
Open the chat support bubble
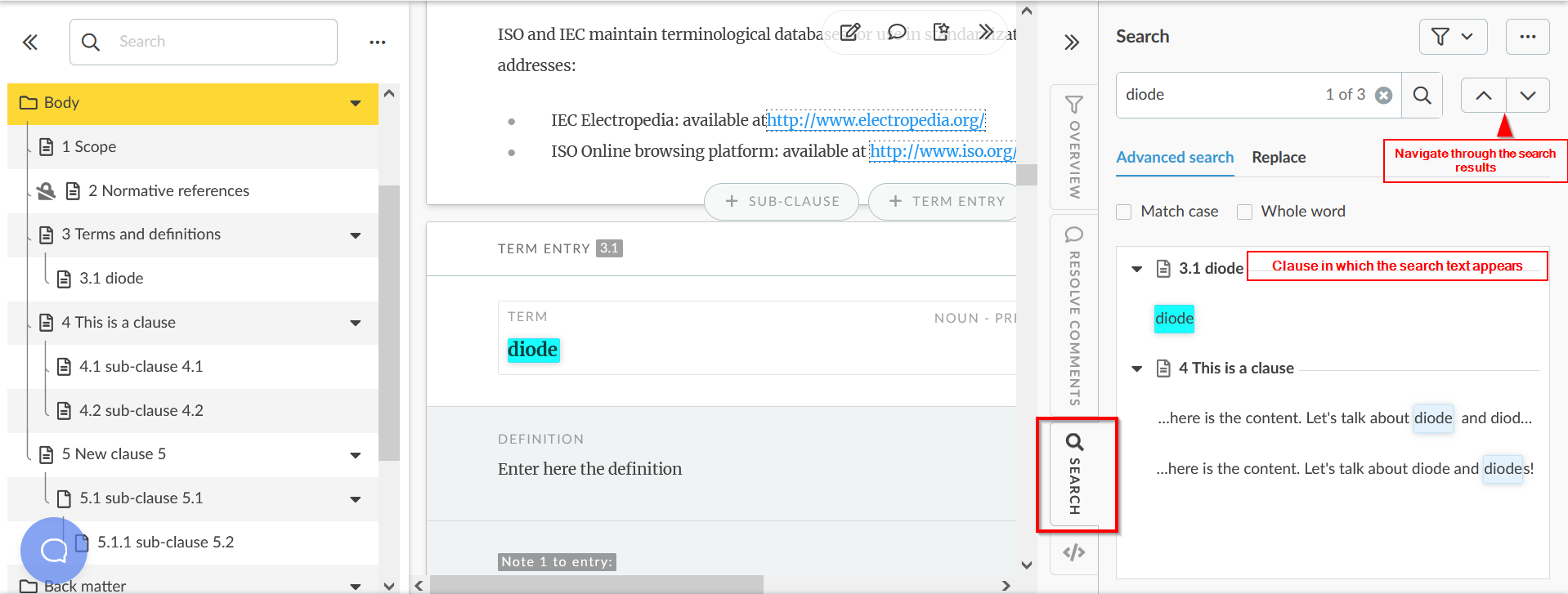point(54,550)
